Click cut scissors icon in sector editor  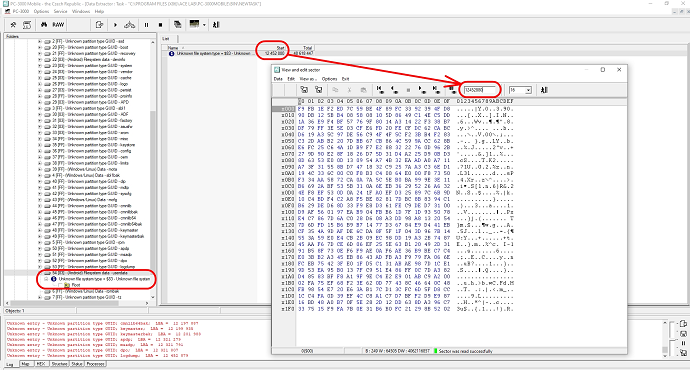pyautogui.click(x=349, y=90)
